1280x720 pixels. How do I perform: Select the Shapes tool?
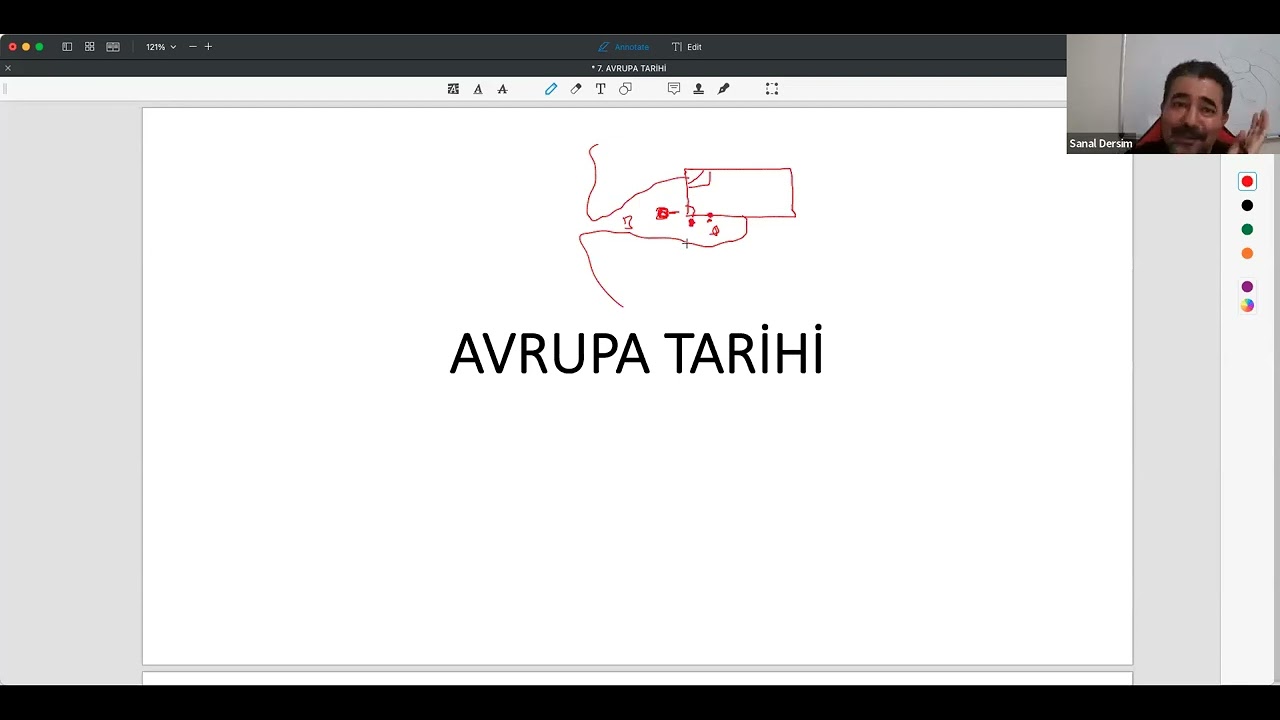tap(625, 89)
